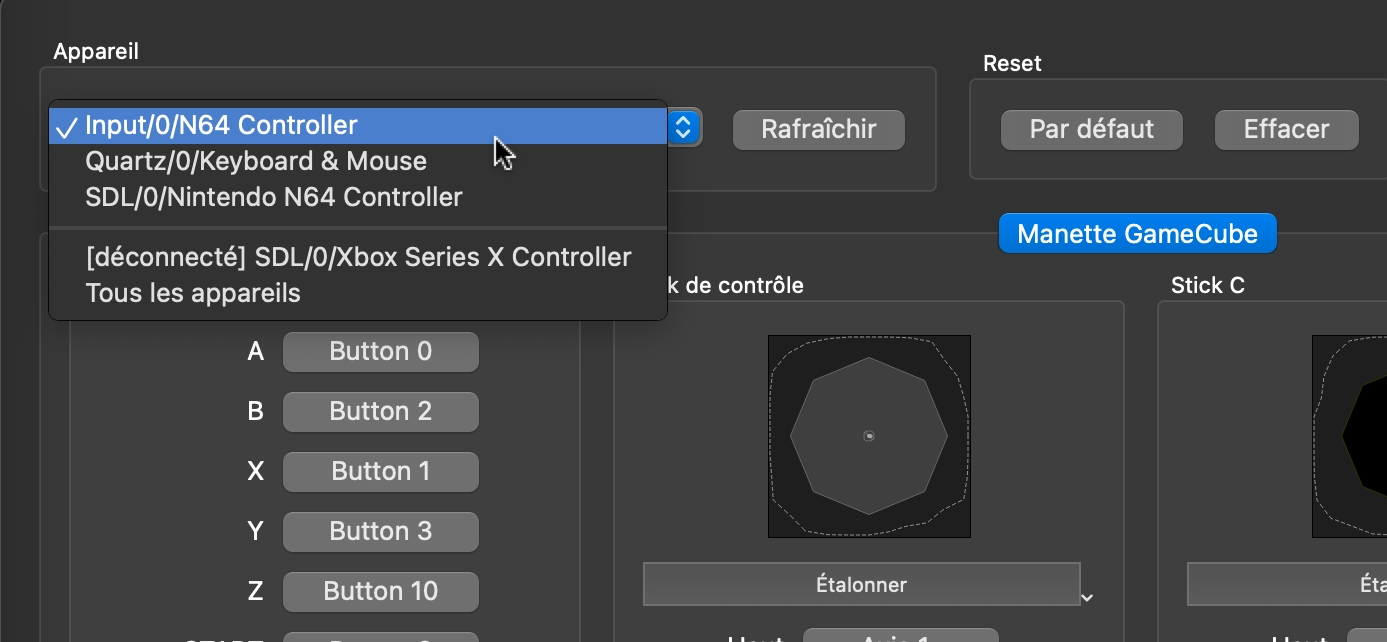The width and height of the screenshot is (1387, 642).
Task: Open the Manette GameCube selector
Action: pos(1137,233)
